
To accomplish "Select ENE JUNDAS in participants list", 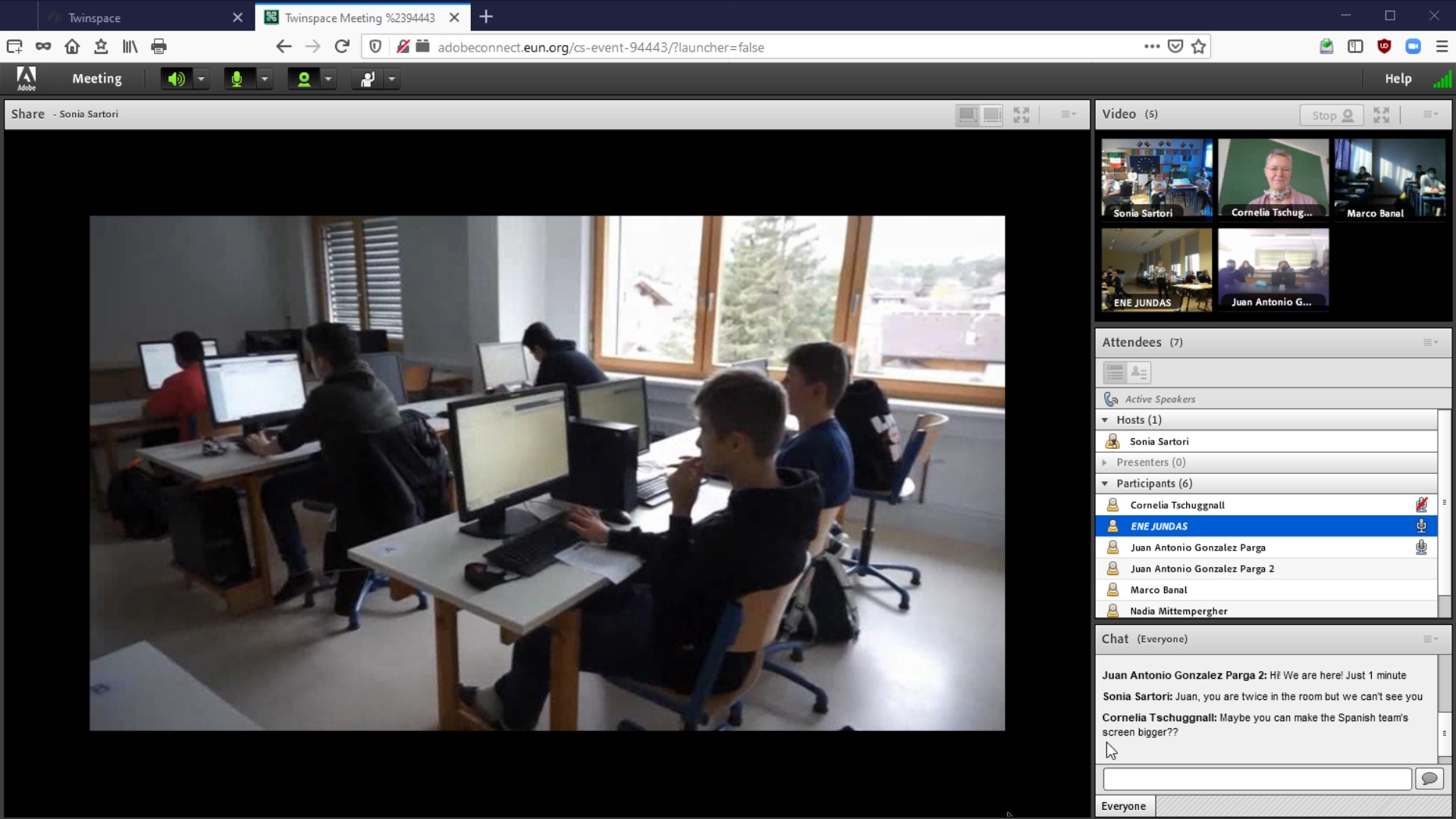I will 1266,526.
